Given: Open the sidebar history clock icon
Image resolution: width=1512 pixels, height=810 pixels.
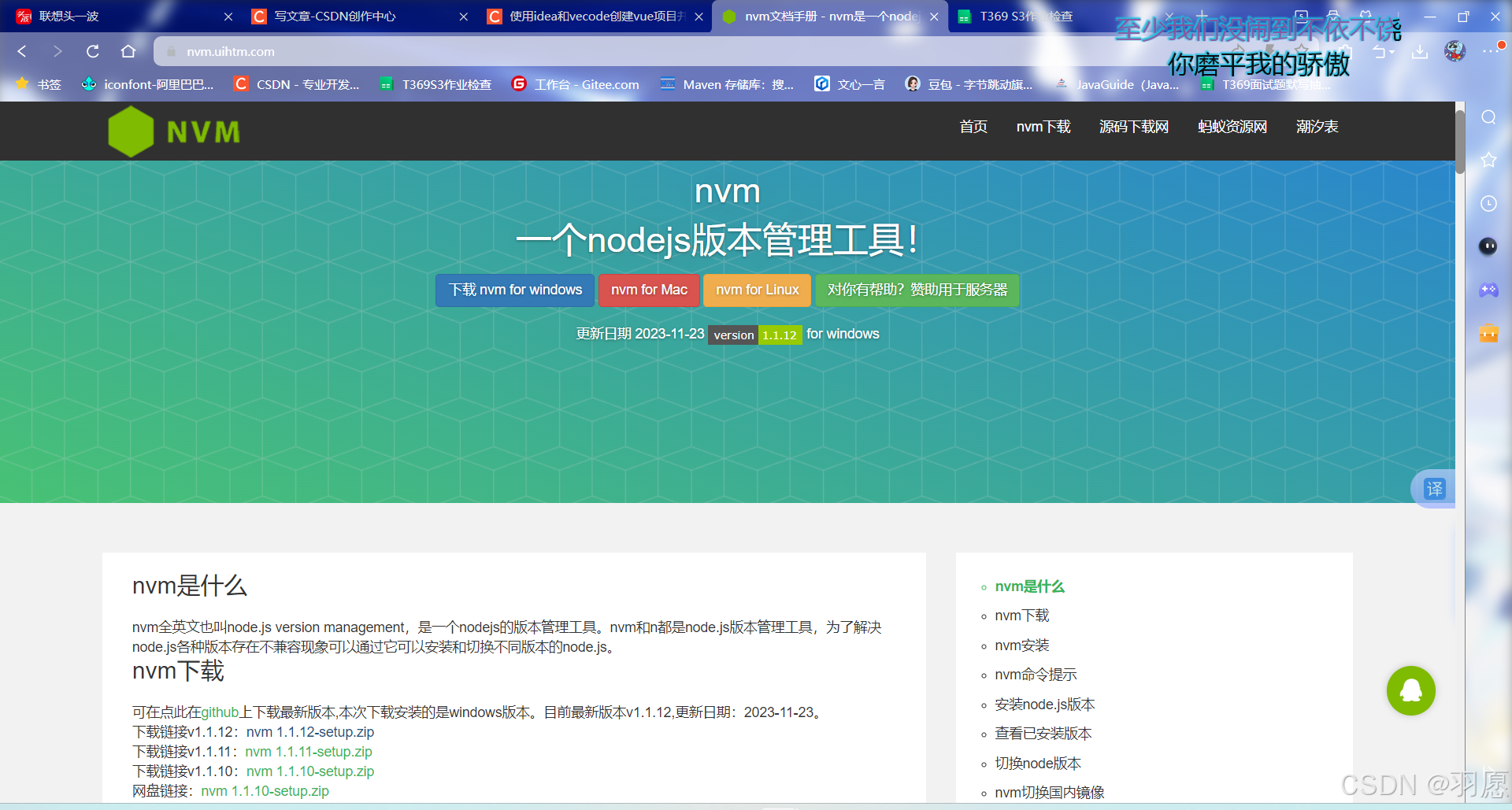Looking at the screenshot, I should pyautogui.click(x=1488, y=203).
